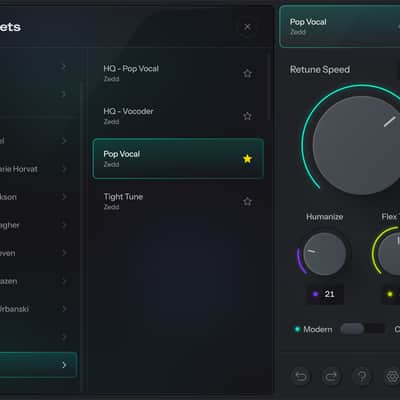400x400 pixels.
Task: Click the Undo arrow icon
Action: click(301, 376)
